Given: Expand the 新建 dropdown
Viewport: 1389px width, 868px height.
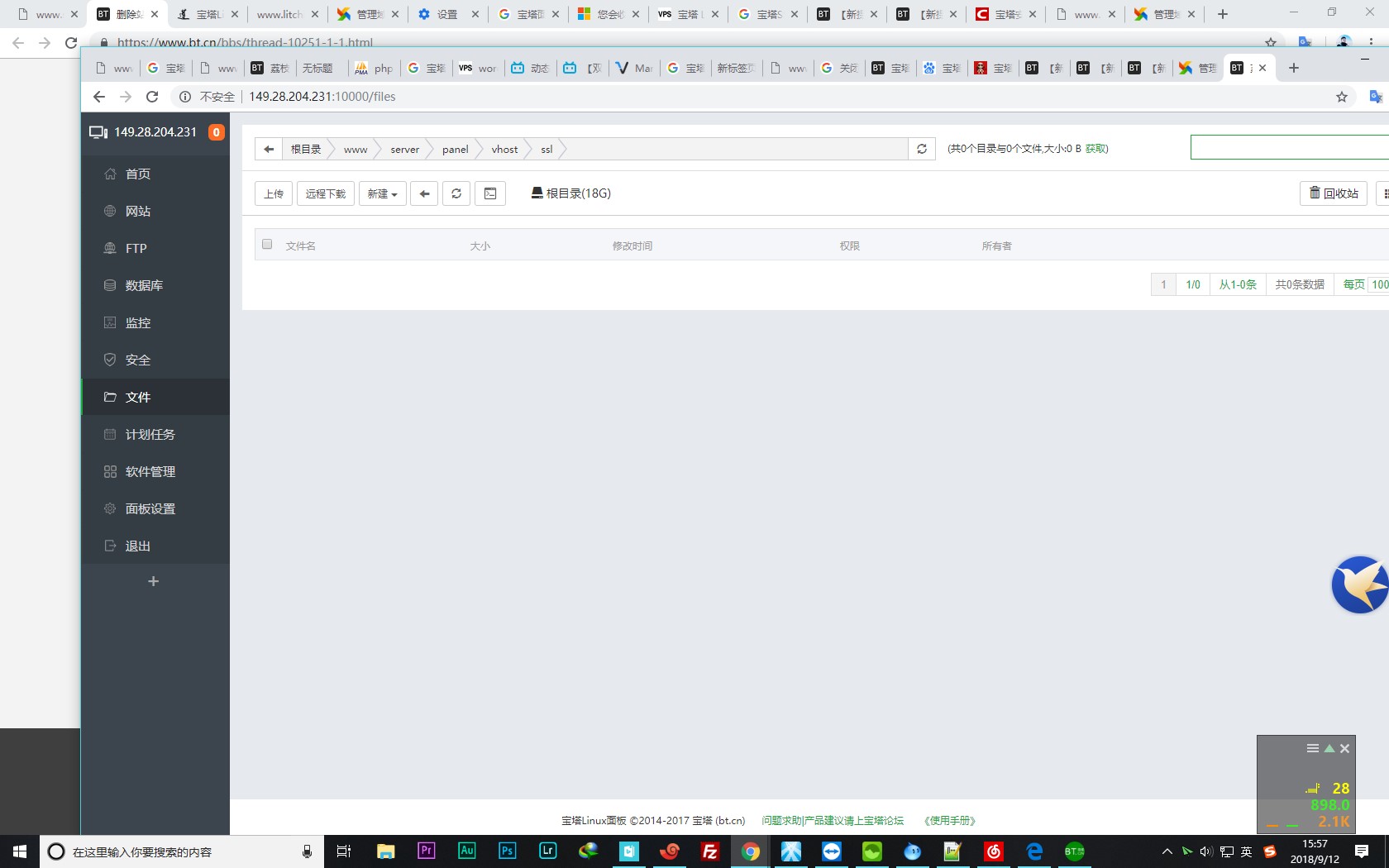Looking at the screenshot, I should 383,193.
